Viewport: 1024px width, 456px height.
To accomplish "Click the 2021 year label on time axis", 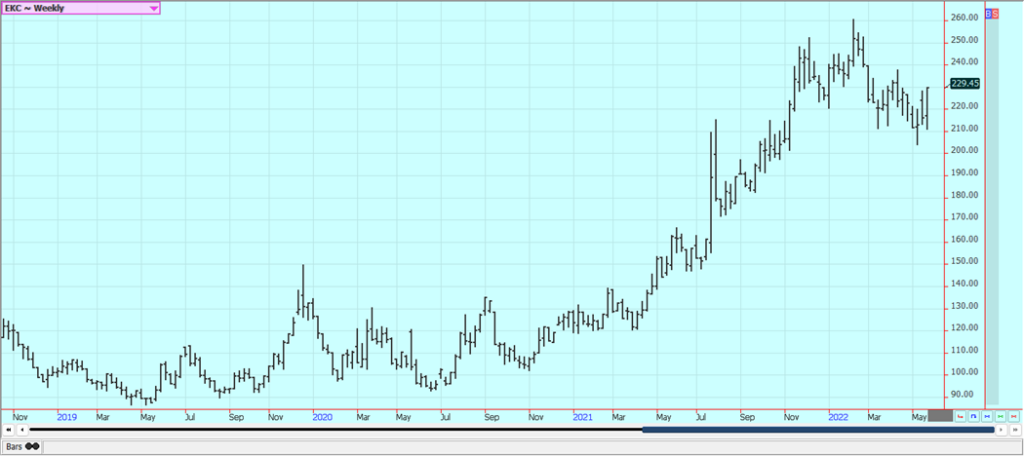I will 583,416.
